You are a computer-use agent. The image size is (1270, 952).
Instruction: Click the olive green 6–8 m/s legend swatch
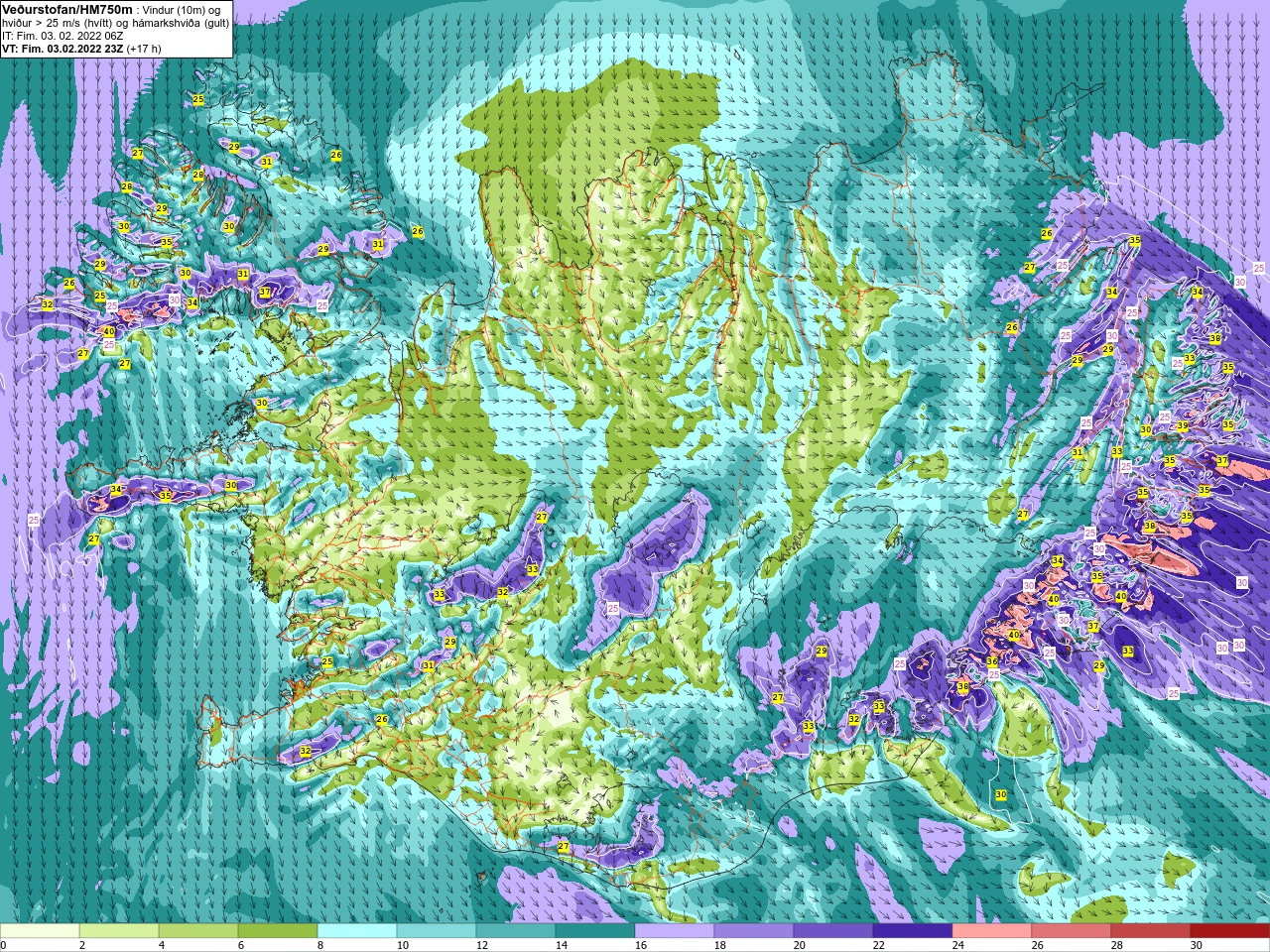(278, 931)
